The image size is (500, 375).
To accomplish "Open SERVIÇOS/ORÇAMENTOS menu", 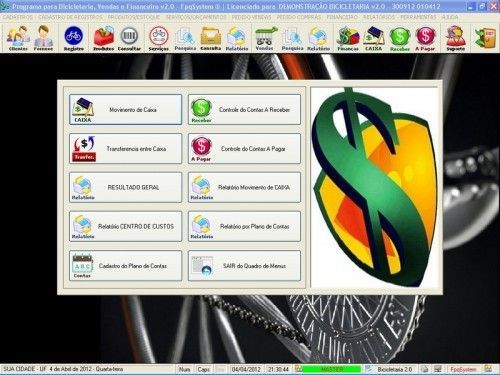I will [x=196, y=17].
